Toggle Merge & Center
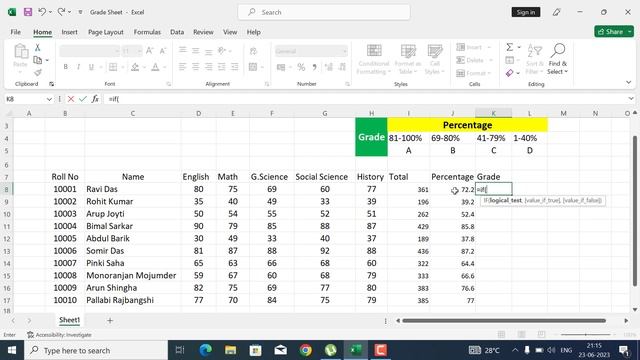 pyautogui.click(x=253, y=67)
